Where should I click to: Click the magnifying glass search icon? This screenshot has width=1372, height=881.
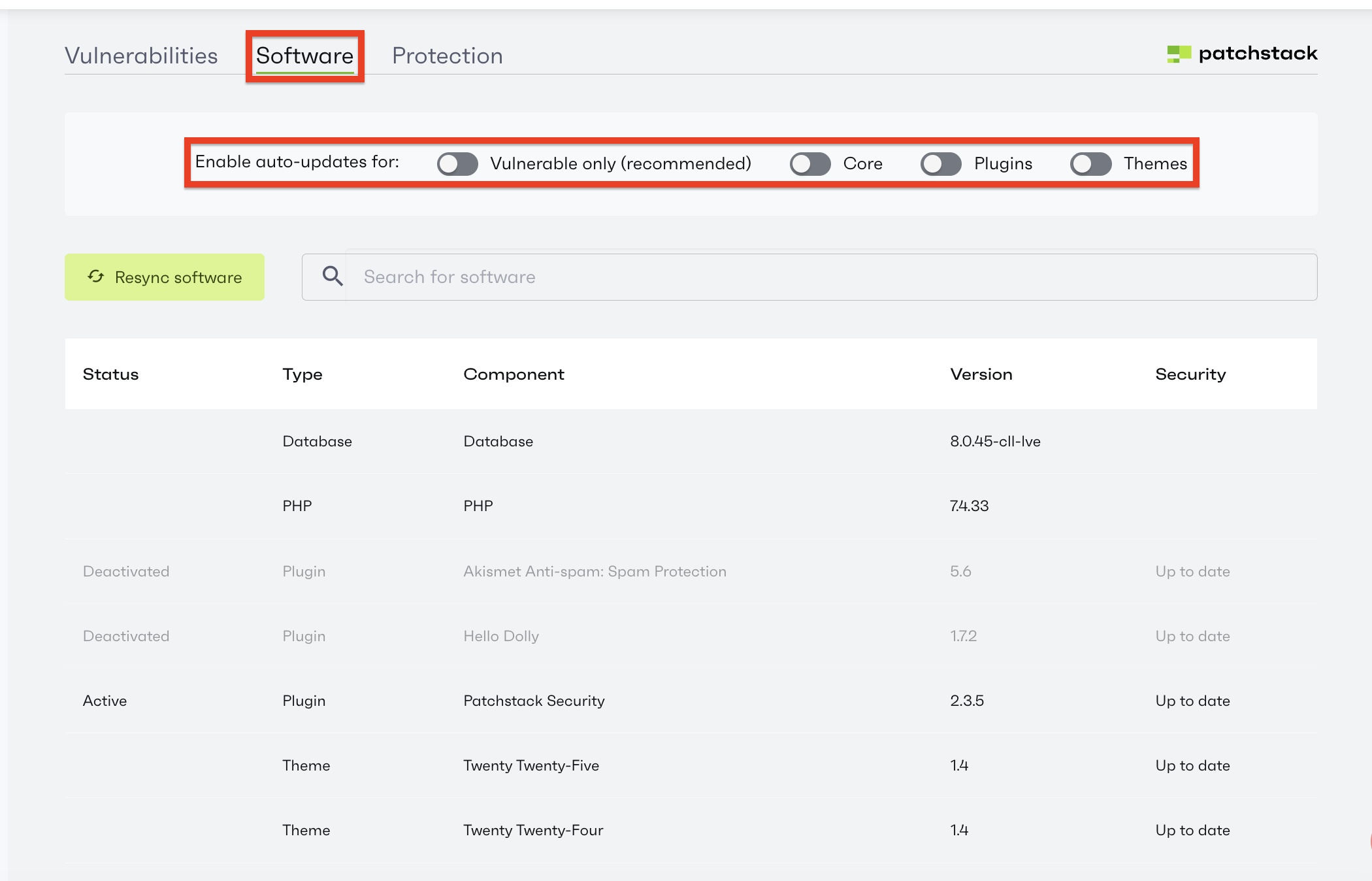pos(333,276)
